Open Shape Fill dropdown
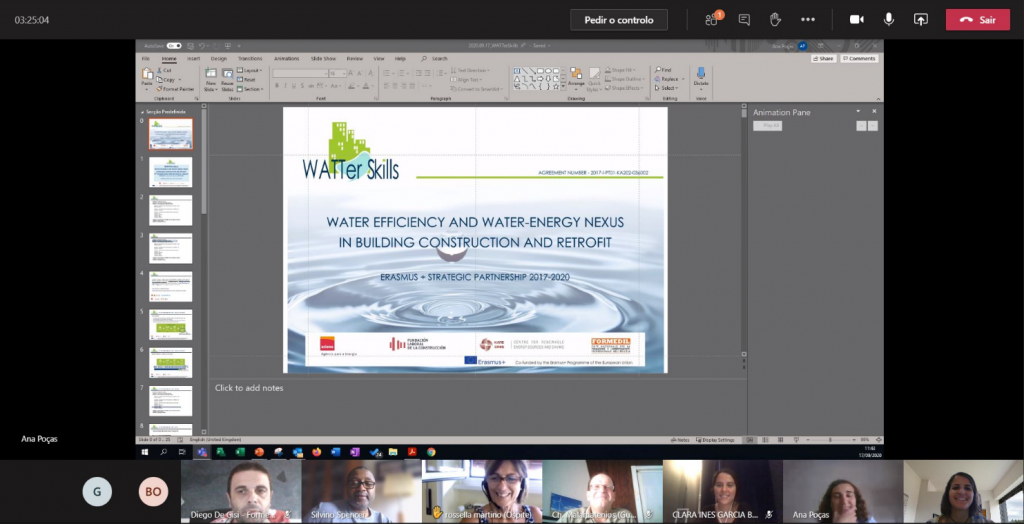The height and width of the screenshot is (524, 1024). click(620, 70)
